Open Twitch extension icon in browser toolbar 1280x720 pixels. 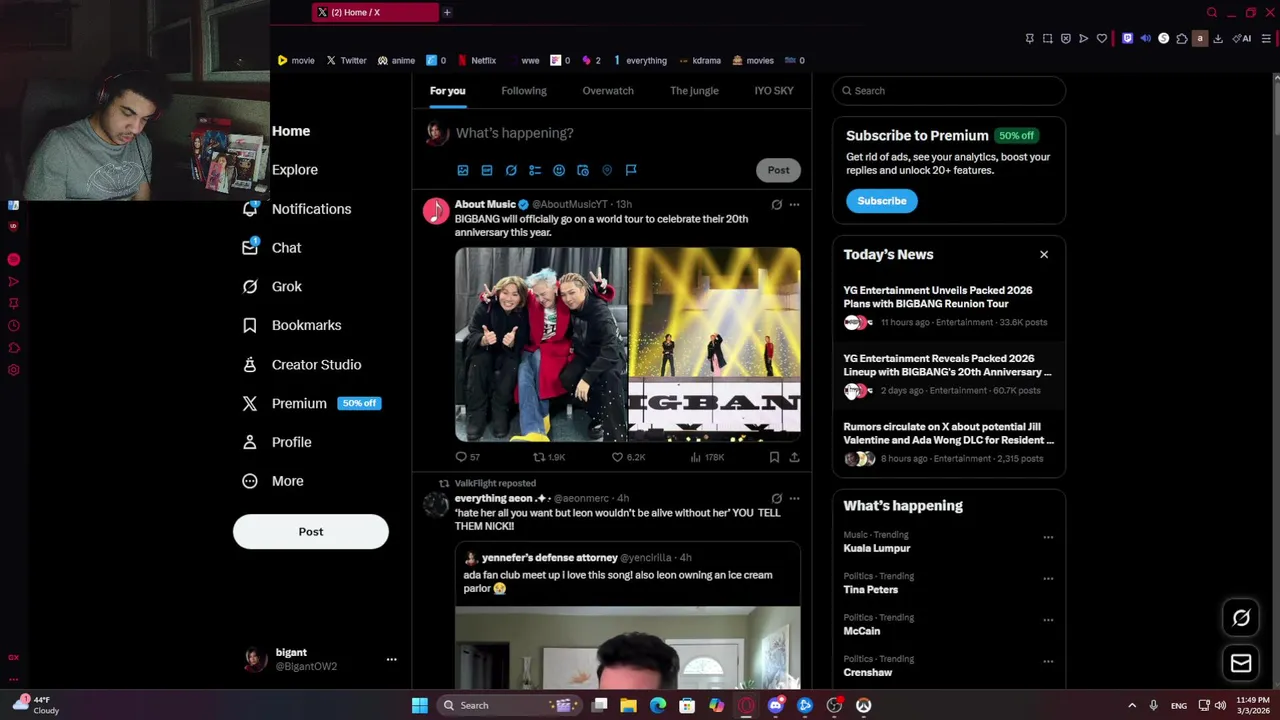[1127, 39]
